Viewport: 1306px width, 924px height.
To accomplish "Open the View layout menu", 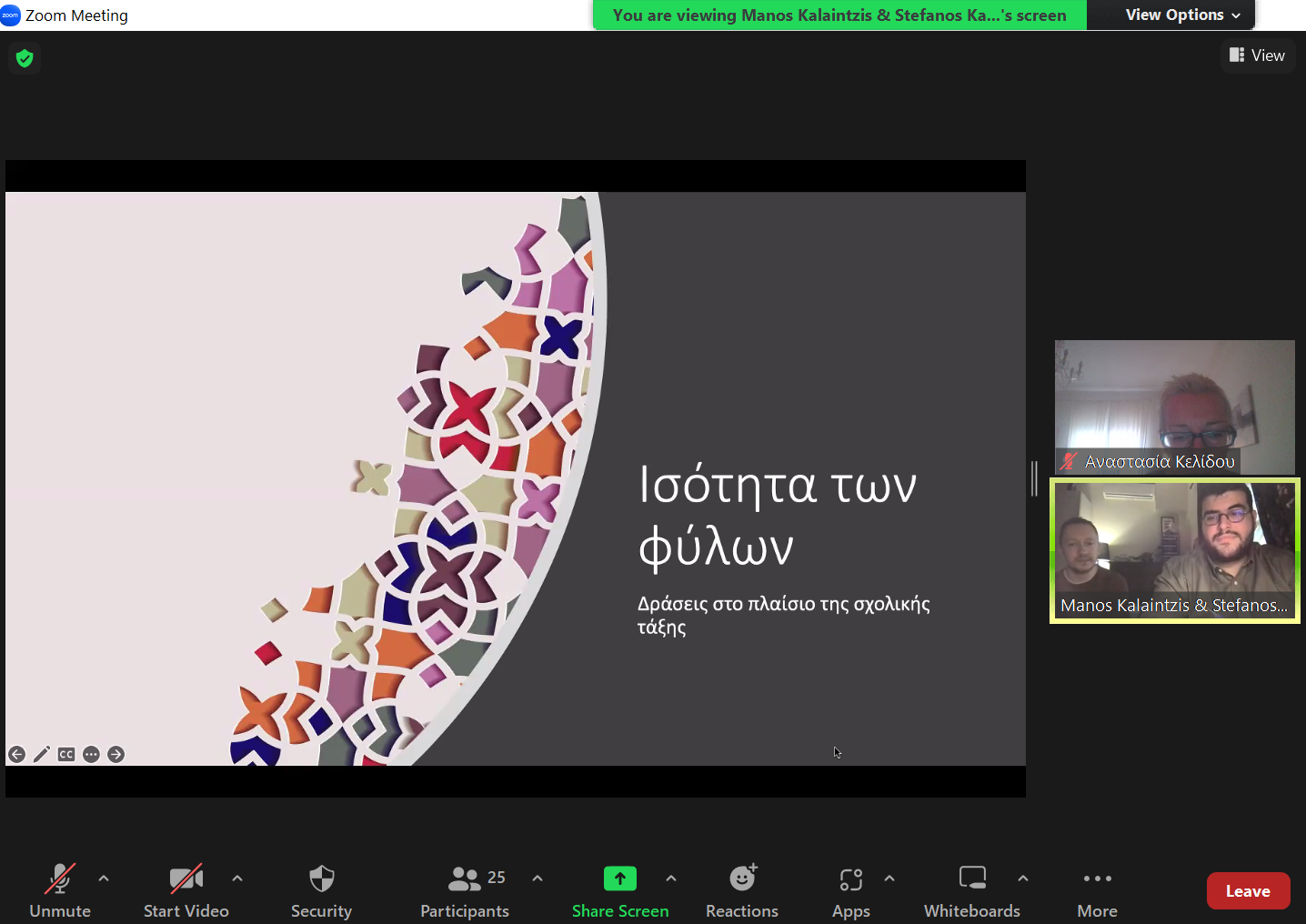I will point(1257,55).
